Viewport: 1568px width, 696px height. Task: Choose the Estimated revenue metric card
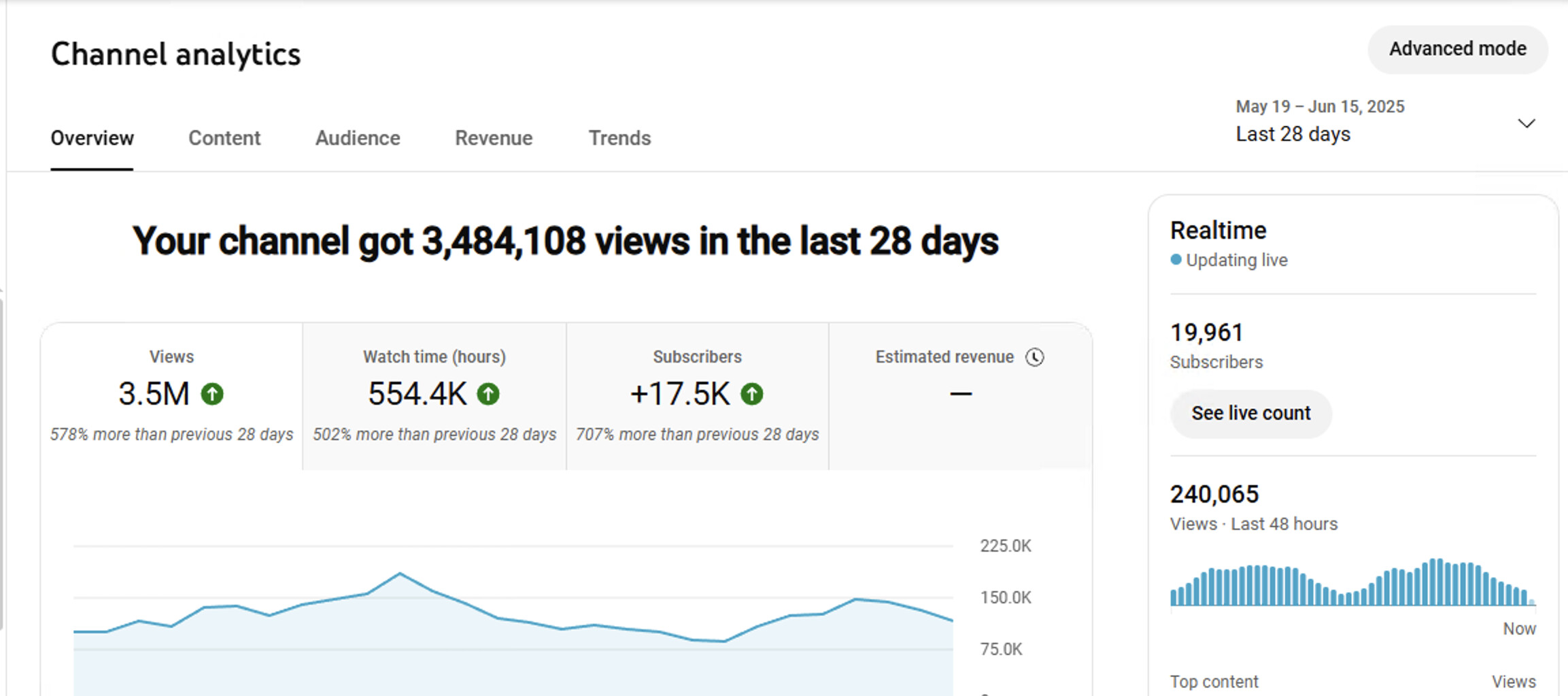pyautogui.click(x=960, y=396)
